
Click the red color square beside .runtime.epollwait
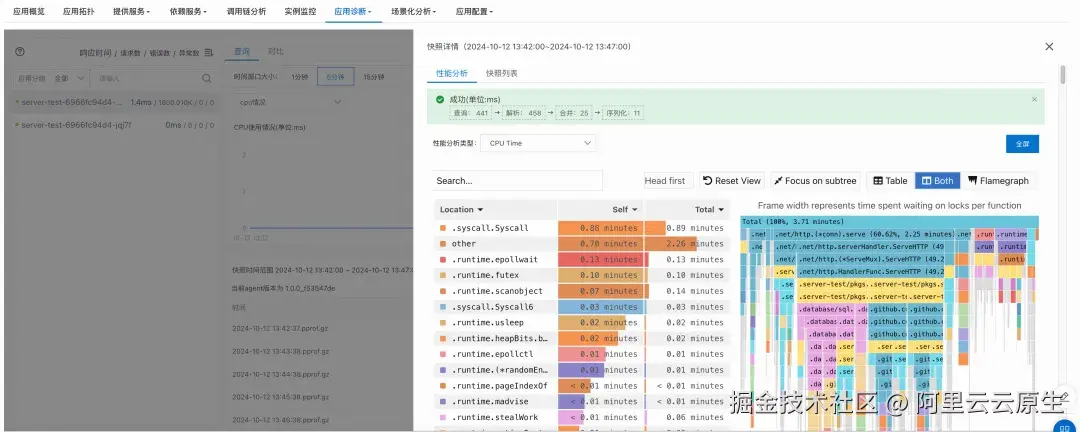[442, 260]
